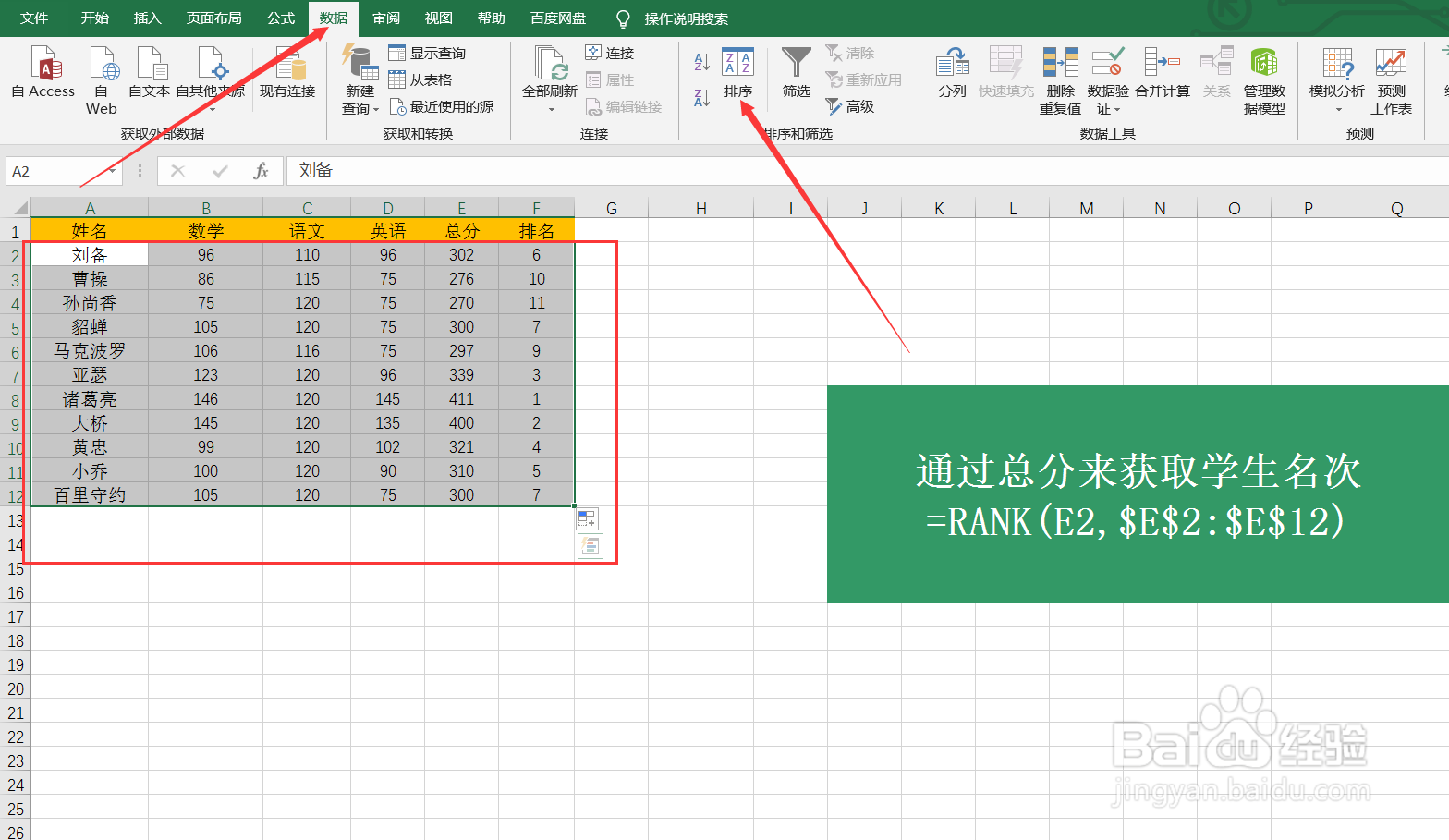Open the File (文件) tab
1449x840 pixels.
click(x=34, y=18)
